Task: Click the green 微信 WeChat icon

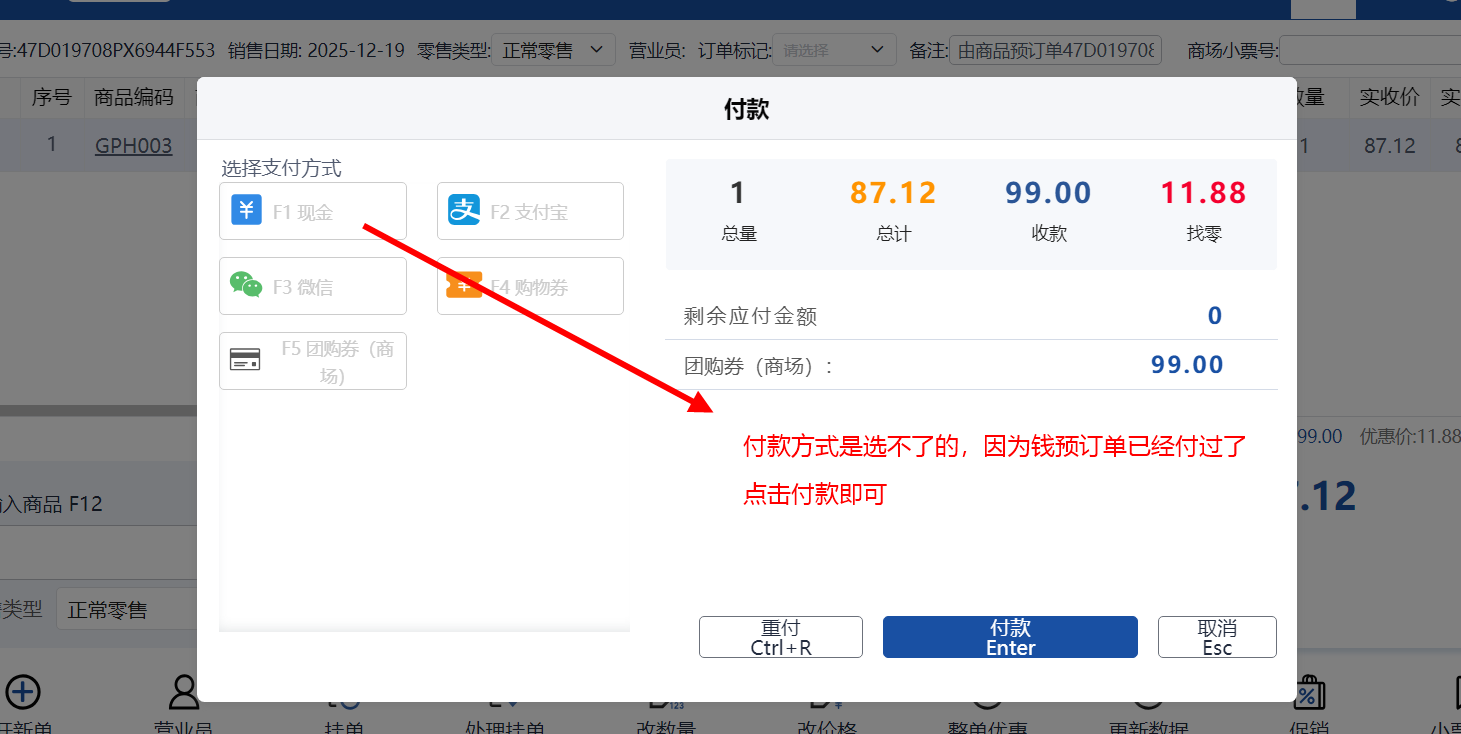Action: click(246, 286)
